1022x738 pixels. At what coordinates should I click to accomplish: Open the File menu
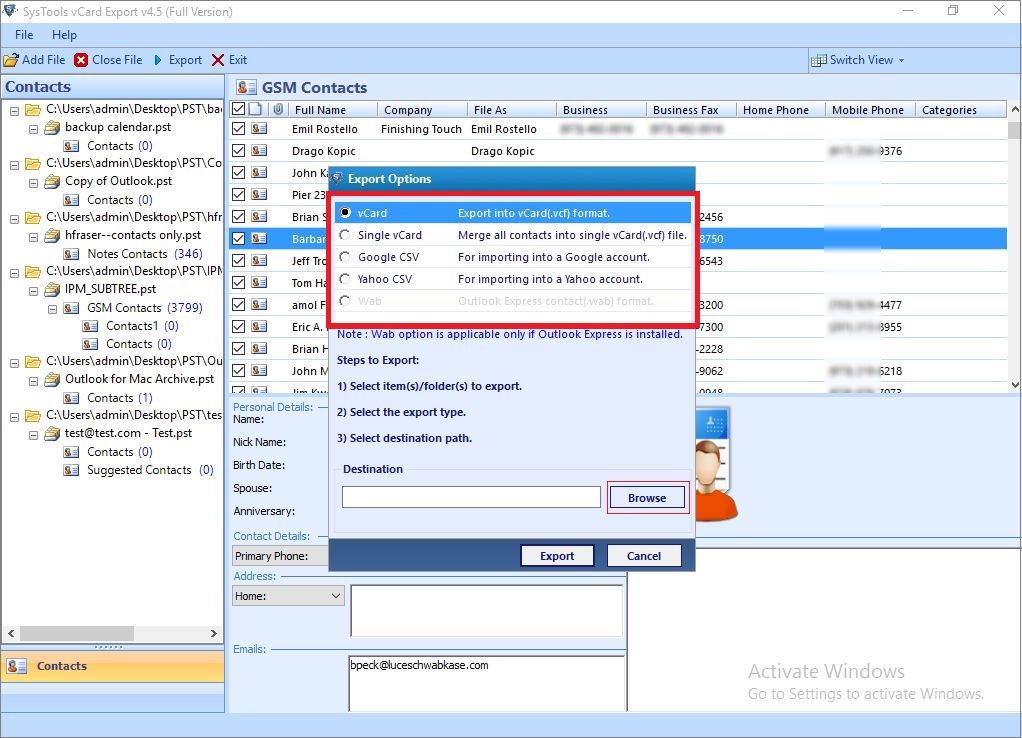tap(24, 35)
